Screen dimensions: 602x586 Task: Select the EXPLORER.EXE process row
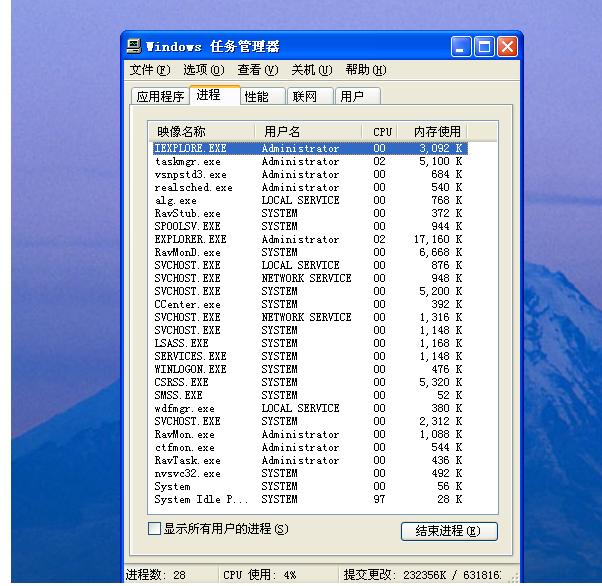(310, 239)
